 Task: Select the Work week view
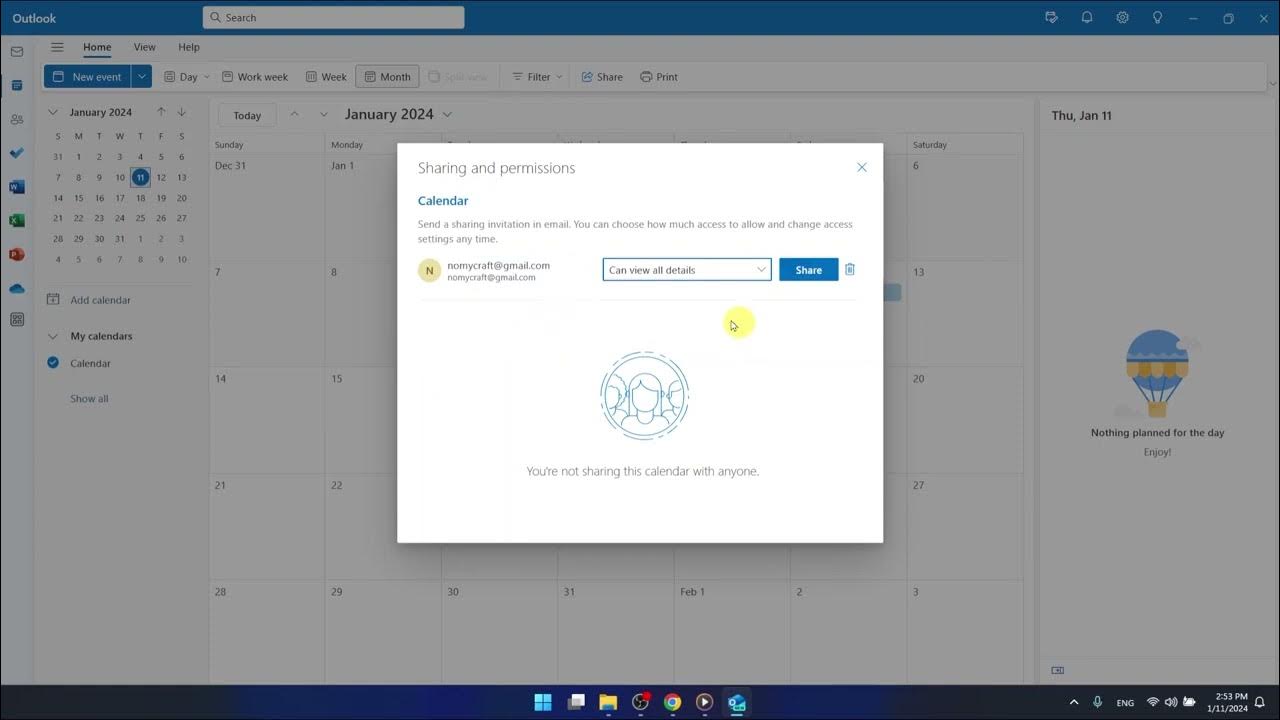coord(254,76)
